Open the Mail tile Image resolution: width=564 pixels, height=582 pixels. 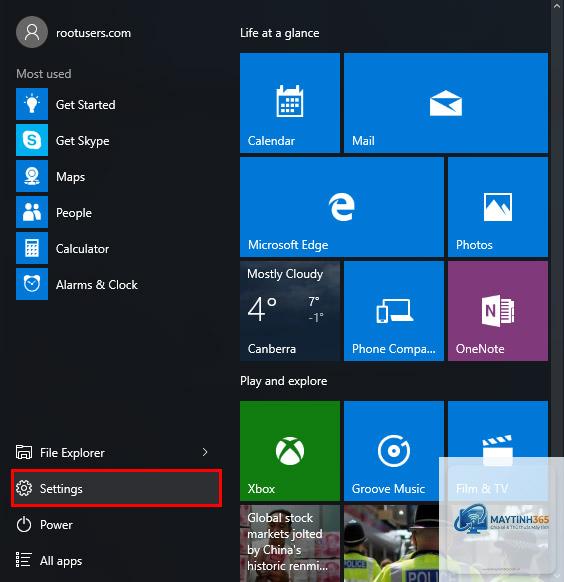(446, 103)
